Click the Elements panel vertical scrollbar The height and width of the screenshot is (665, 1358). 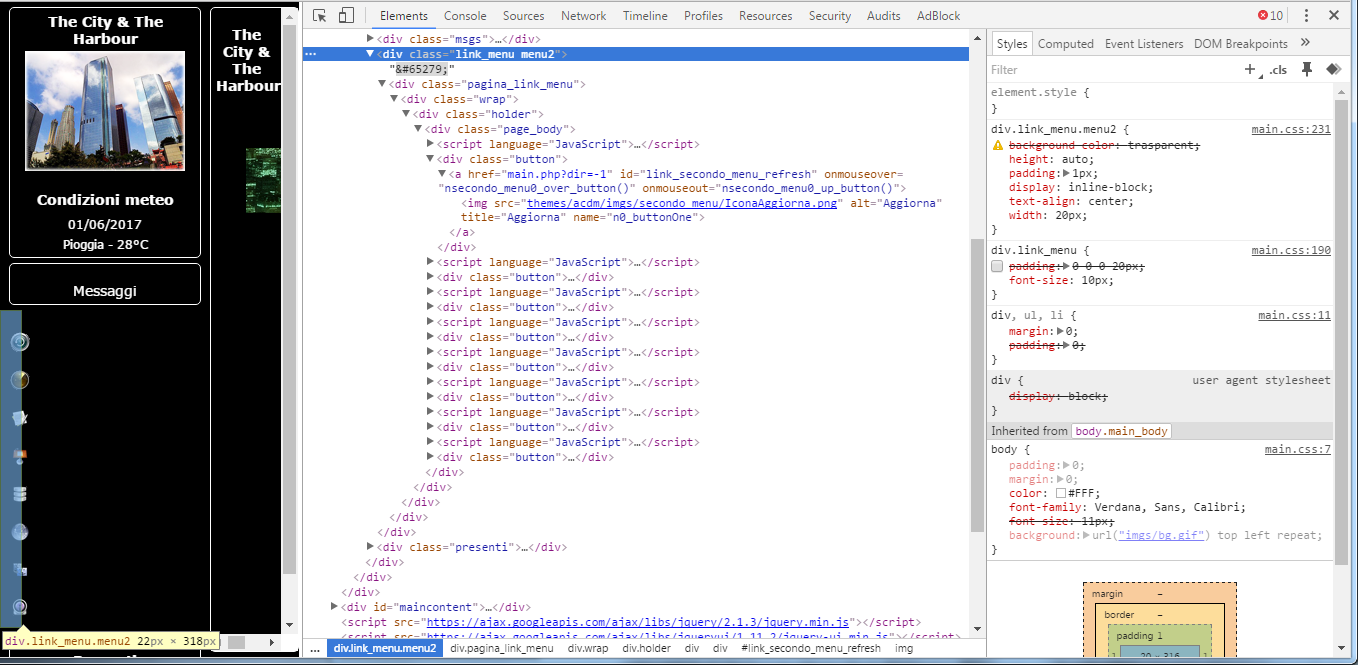[977, 385]
